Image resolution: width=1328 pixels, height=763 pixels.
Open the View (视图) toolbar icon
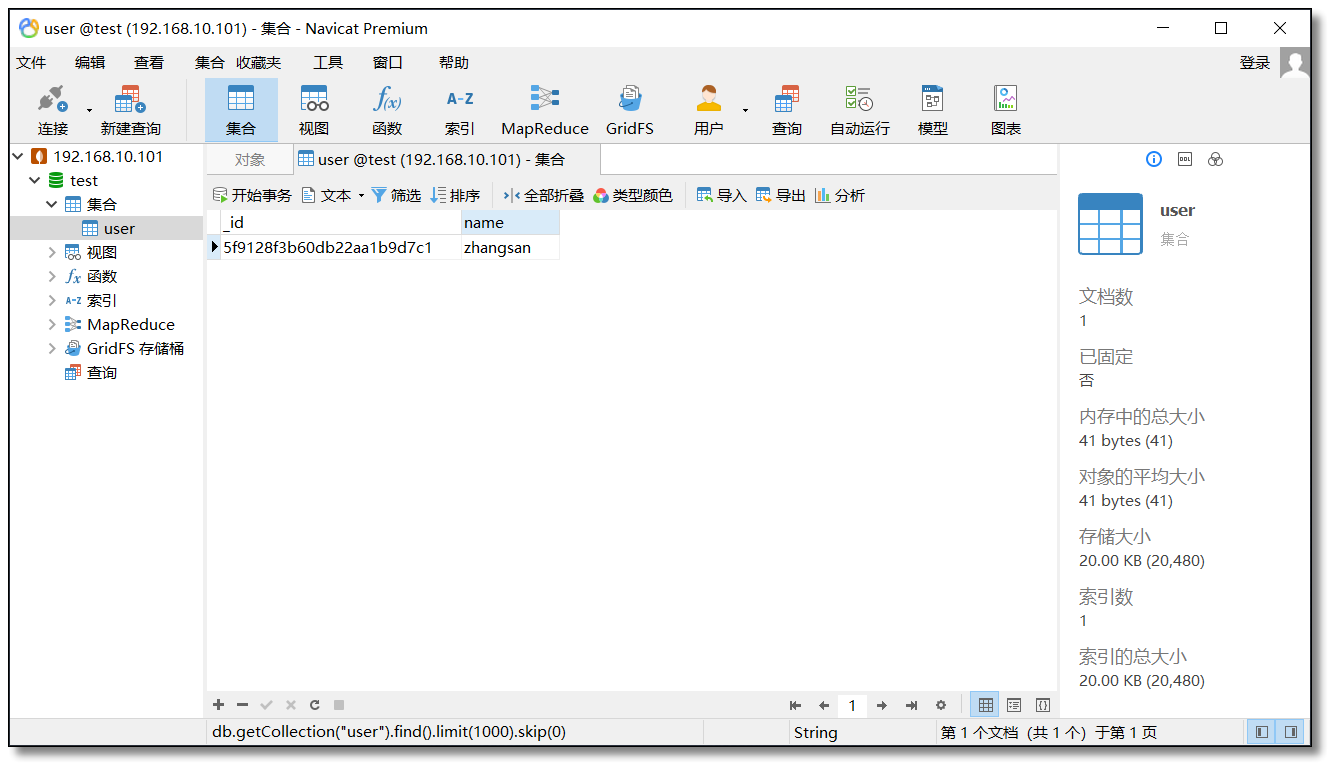pos(314,110)
